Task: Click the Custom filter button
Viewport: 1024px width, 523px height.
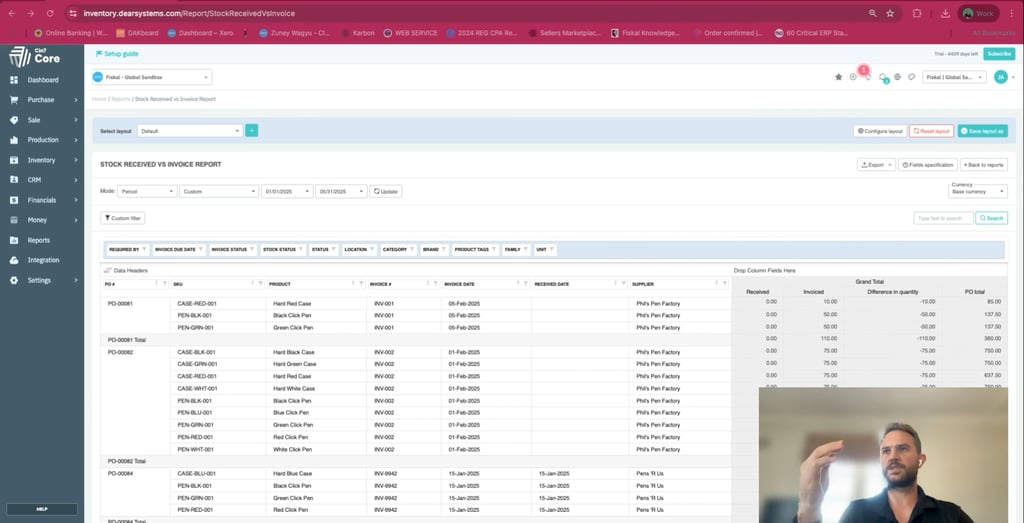Action: pyautogui.click(x=122, y=218)
